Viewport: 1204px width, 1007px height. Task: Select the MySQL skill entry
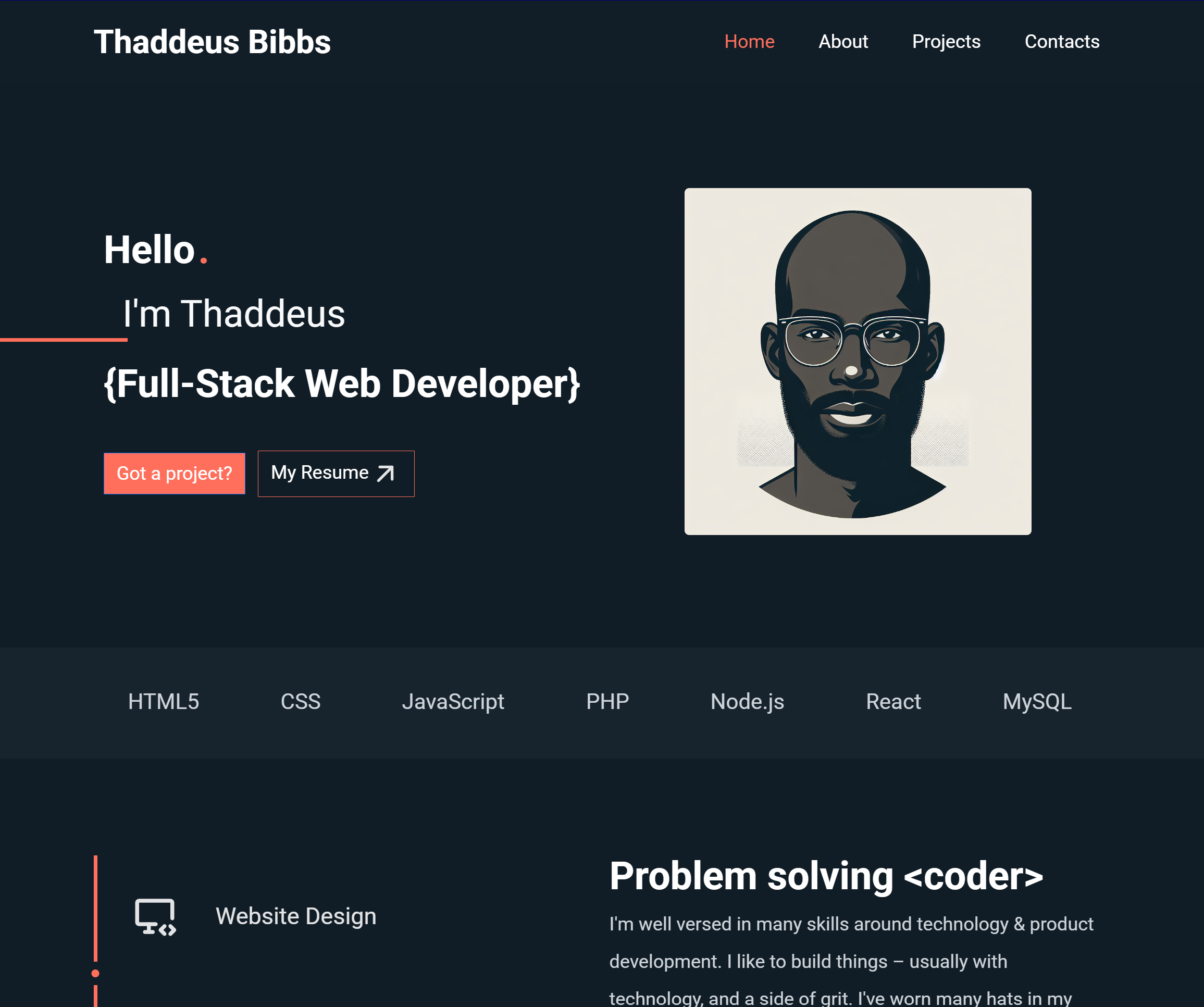[1037, 701]
